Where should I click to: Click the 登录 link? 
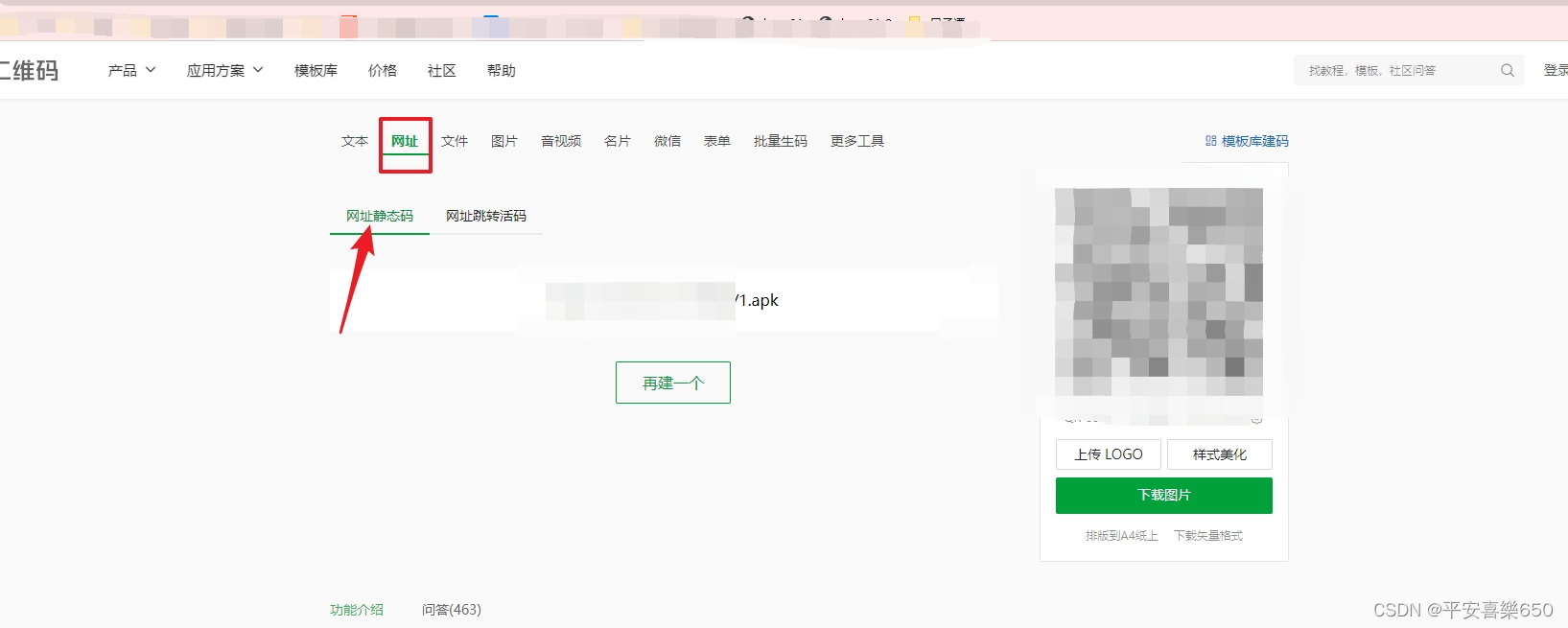click(x=1556, y=70)
